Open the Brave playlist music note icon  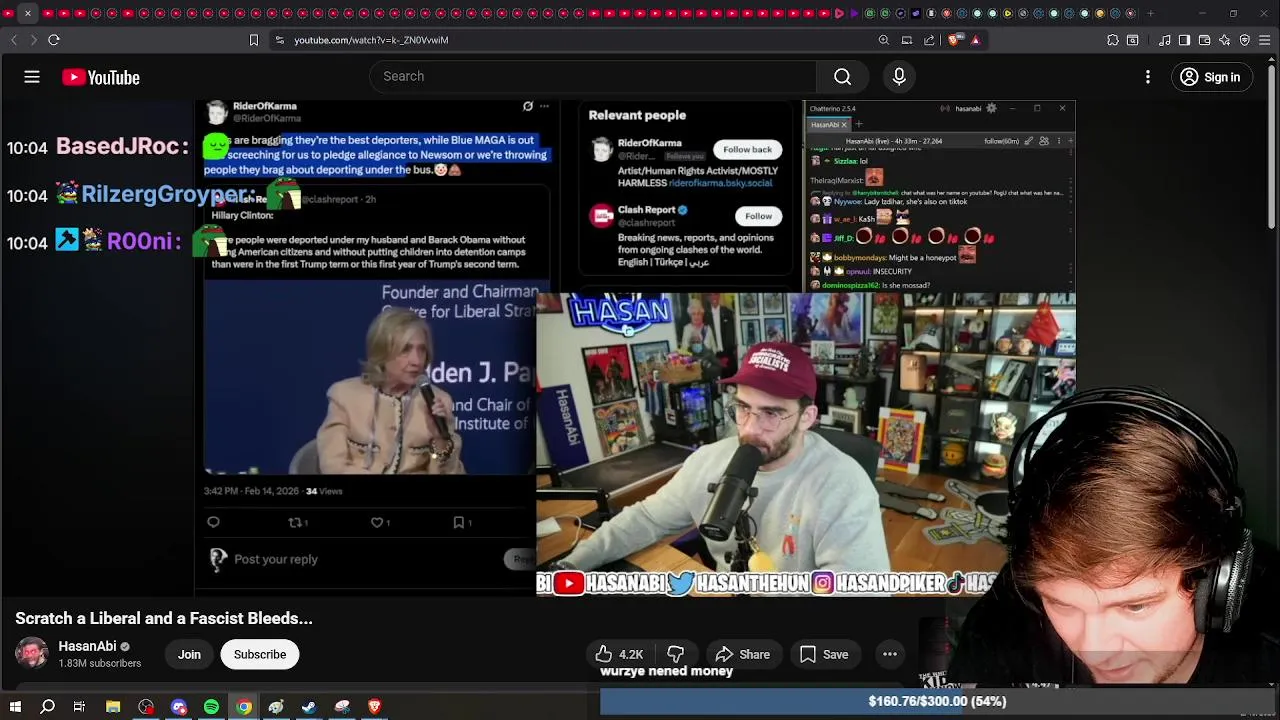1165,40
